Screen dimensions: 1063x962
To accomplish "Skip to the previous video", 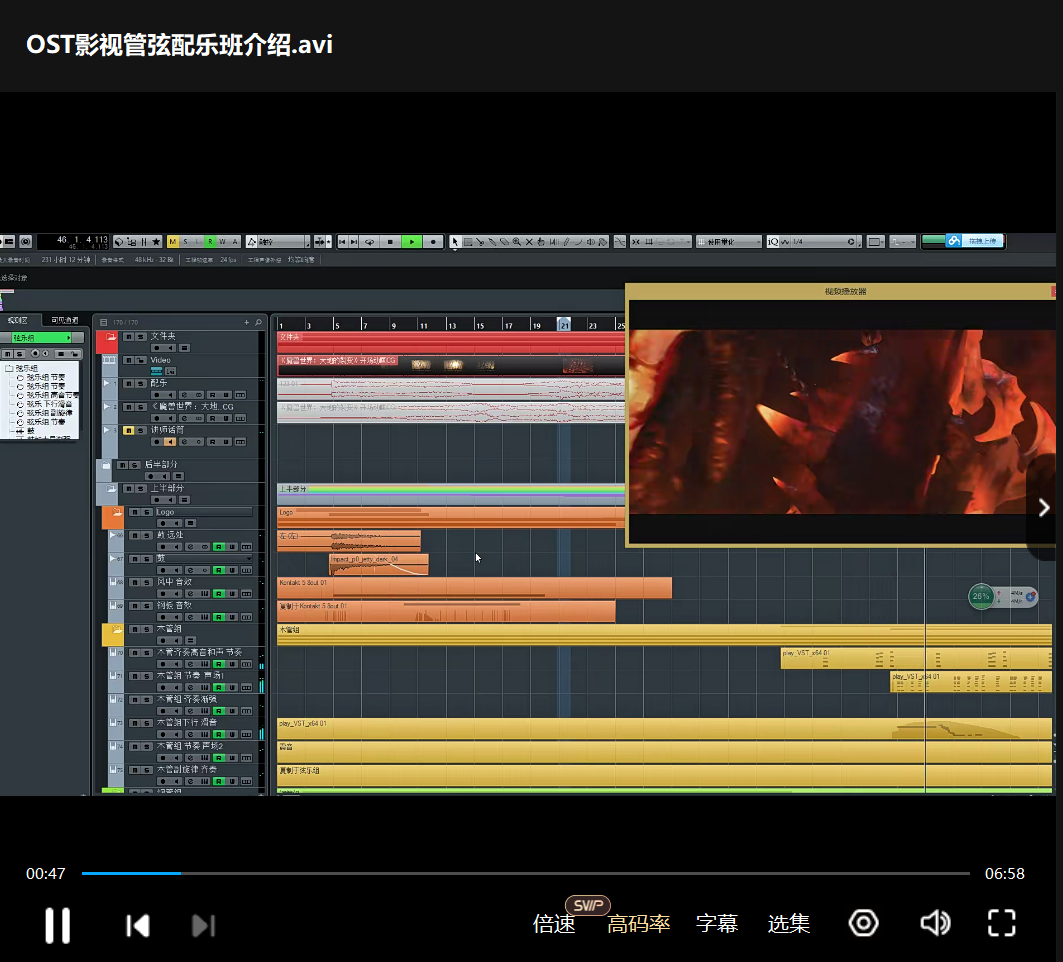I will pos(138,925).
